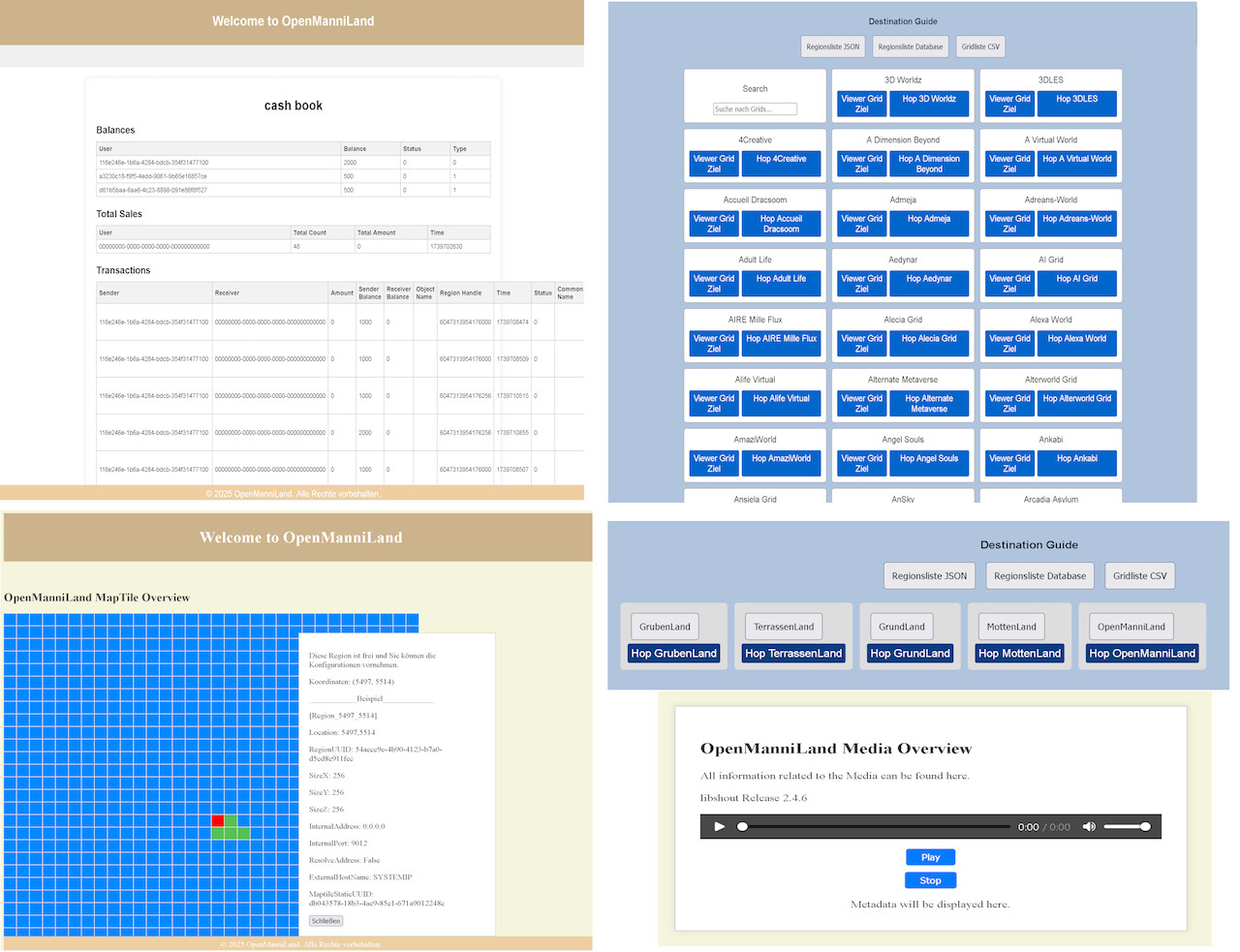Click the blue Play button
The image size is (1240, 952).
pos(930,857)
